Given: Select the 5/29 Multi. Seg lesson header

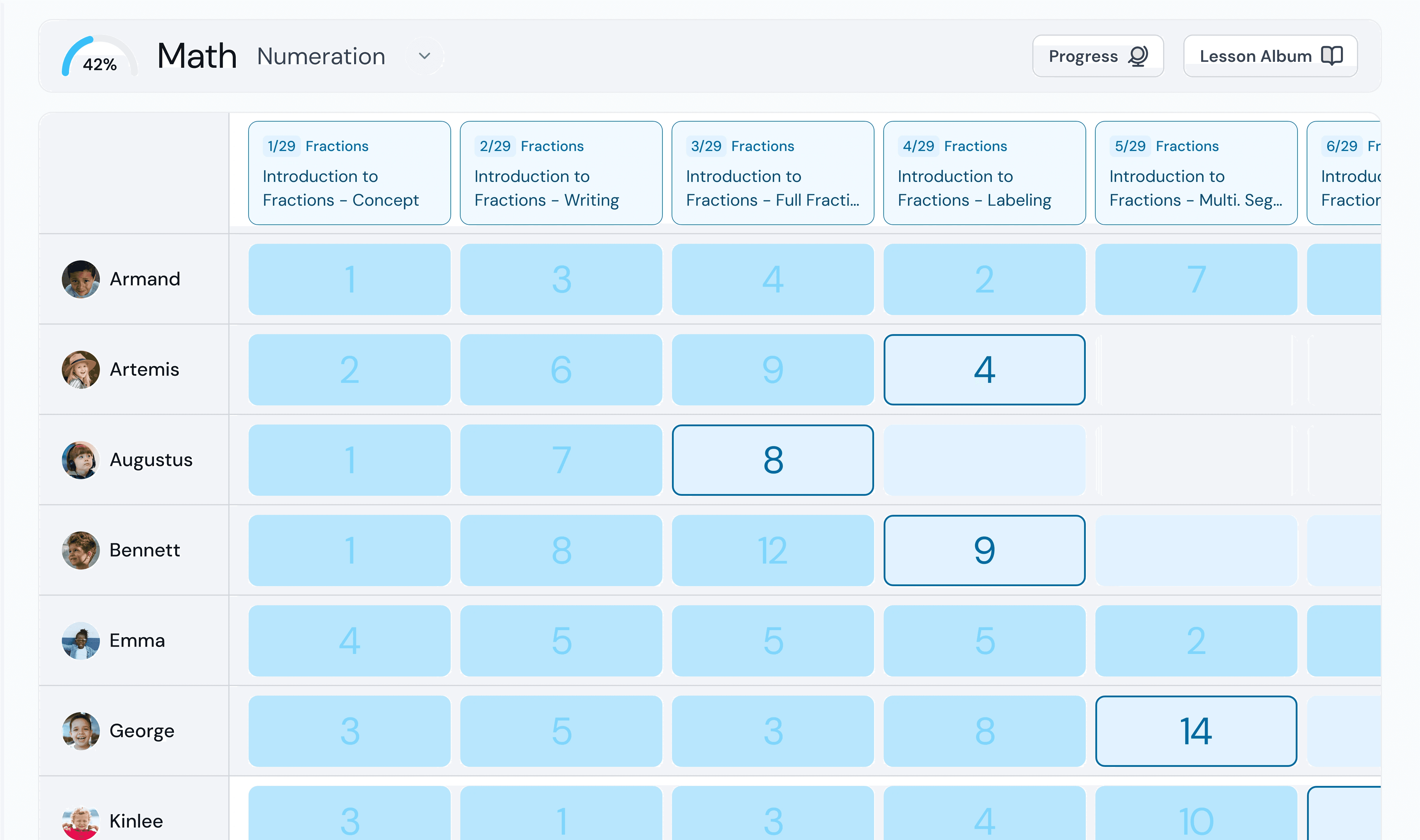Looking at the screenshot, I should click(x=1196, y=173).
